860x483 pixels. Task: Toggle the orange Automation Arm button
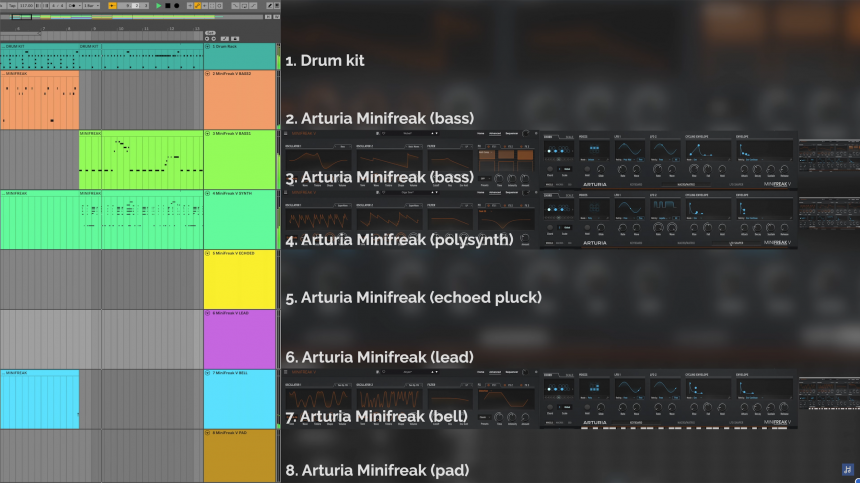tap(197, 5)
